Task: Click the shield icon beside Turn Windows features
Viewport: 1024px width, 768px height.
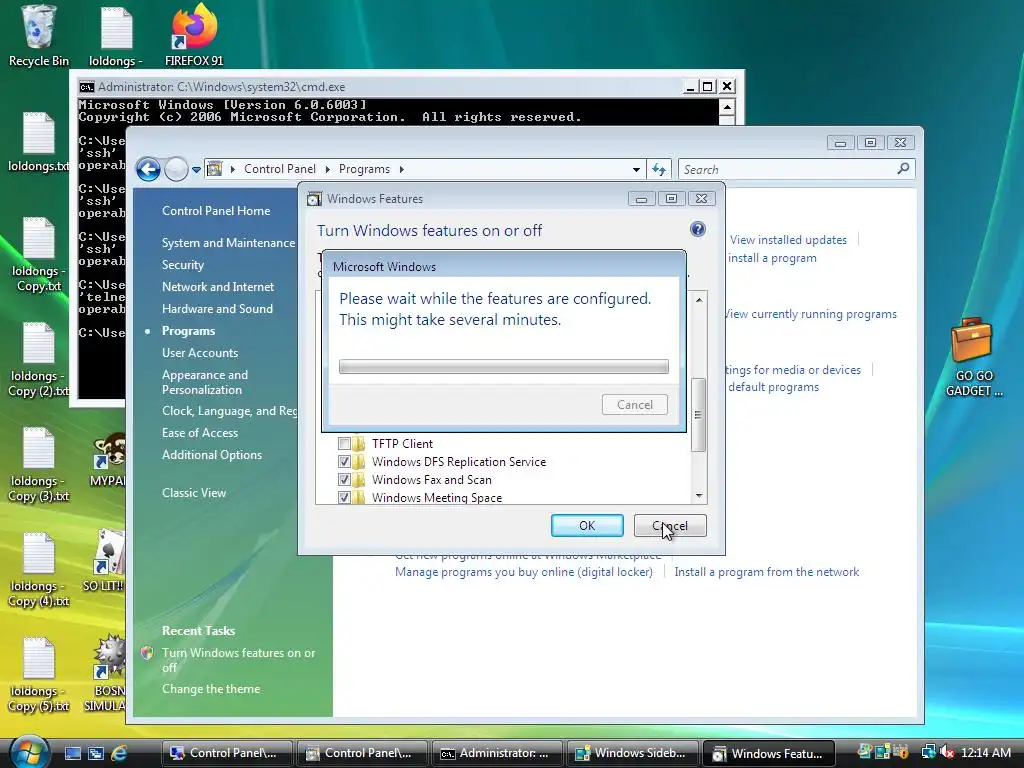Action: coord(147,653)
